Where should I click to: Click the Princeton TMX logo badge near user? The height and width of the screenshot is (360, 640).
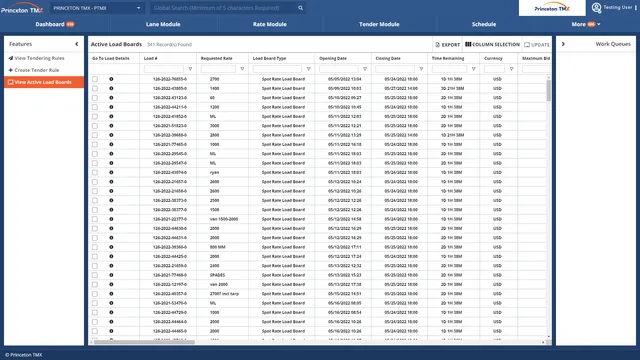pyautogui.click(x=552, y=8)
